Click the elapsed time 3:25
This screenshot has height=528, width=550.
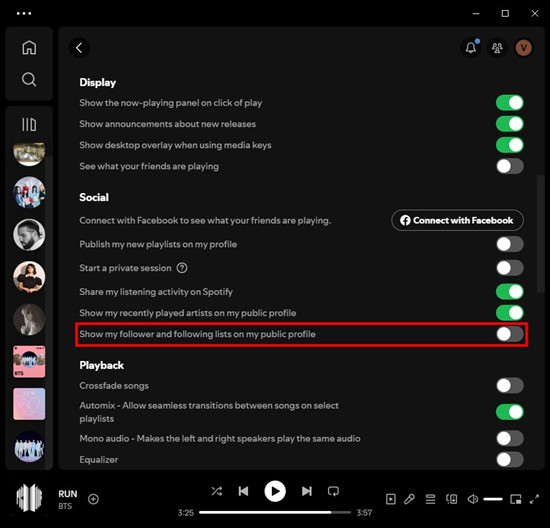(x=186, y=513)
